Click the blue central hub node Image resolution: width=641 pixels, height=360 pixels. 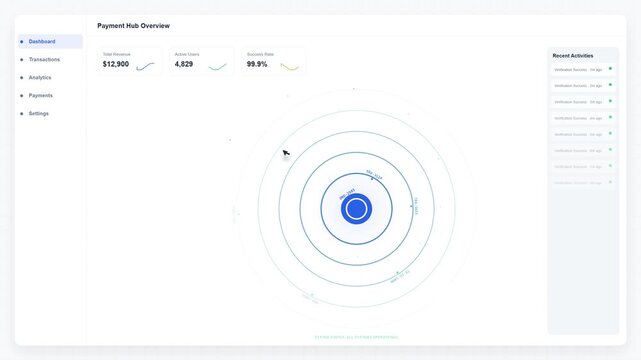(x=356, y=209)
